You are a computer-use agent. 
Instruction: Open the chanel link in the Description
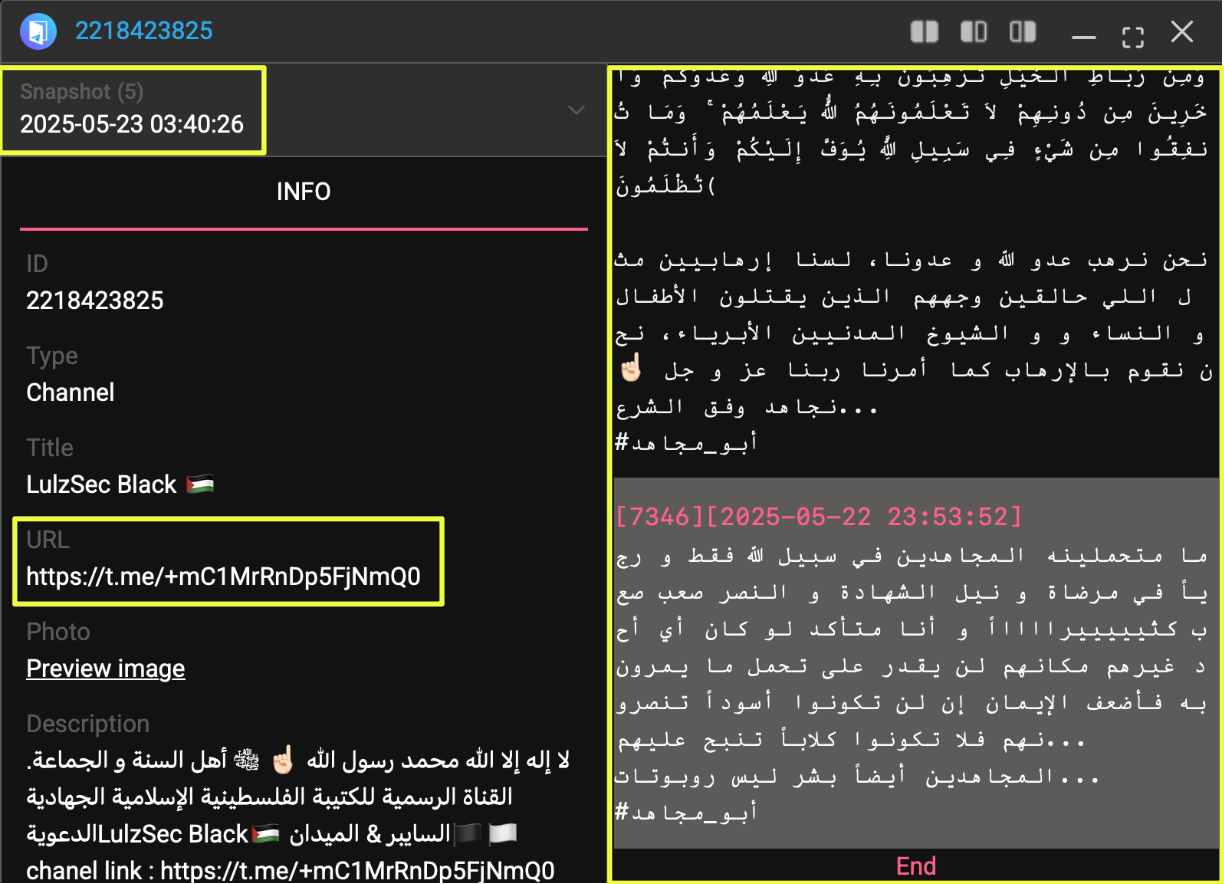pyautogui.click(x=357, y=869)
